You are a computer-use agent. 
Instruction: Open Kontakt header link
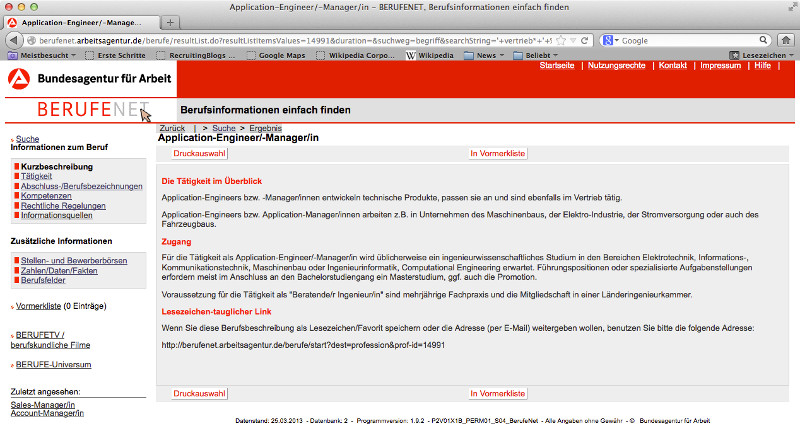point(672,65)
